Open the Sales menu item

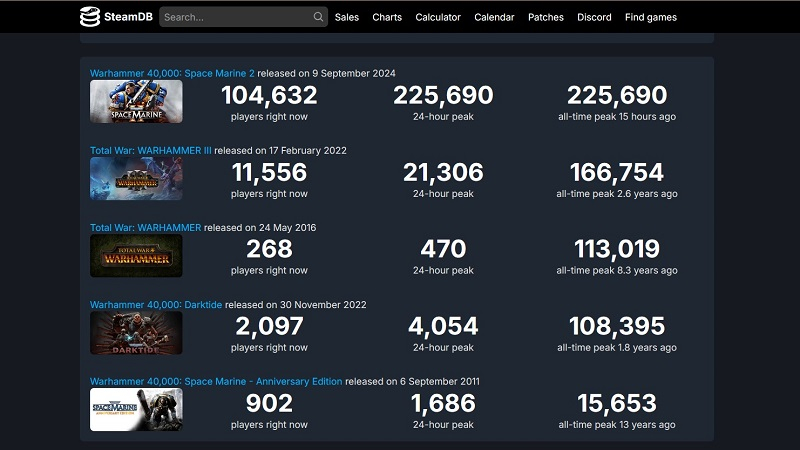coord(347,17)
